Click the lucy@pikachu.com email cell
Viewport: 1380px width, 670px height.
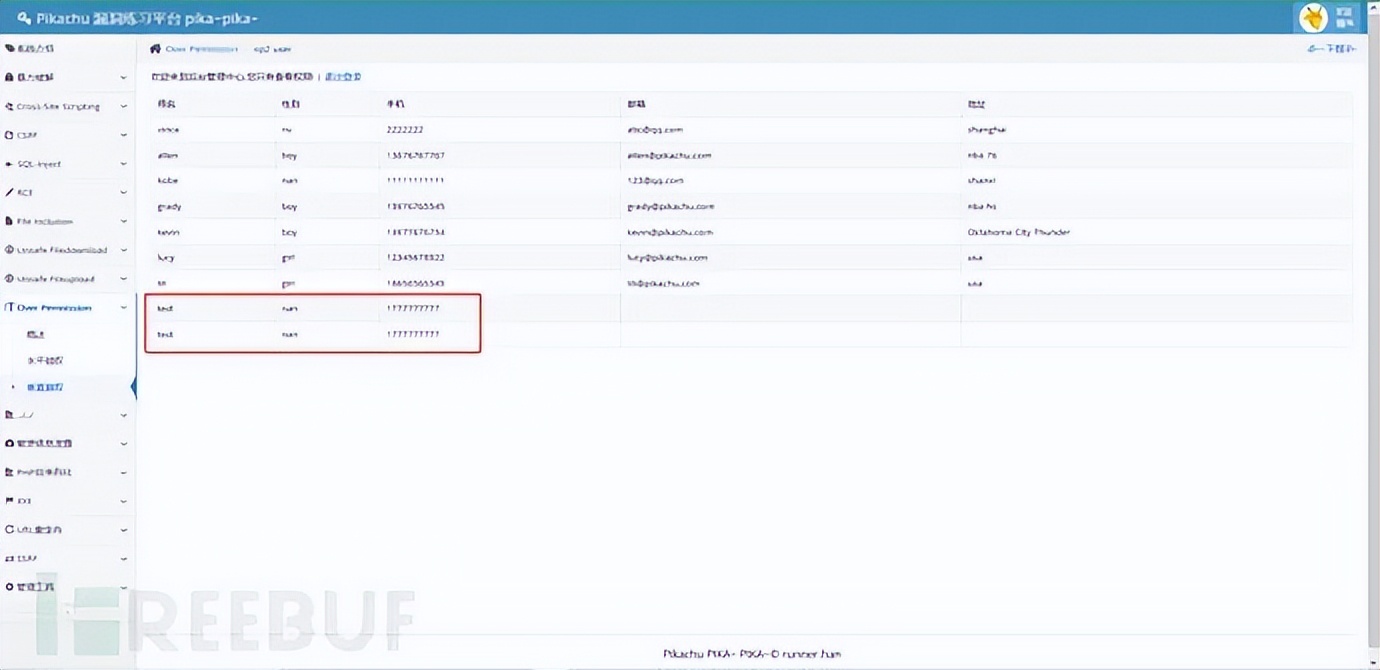click(x=667, y=257)
